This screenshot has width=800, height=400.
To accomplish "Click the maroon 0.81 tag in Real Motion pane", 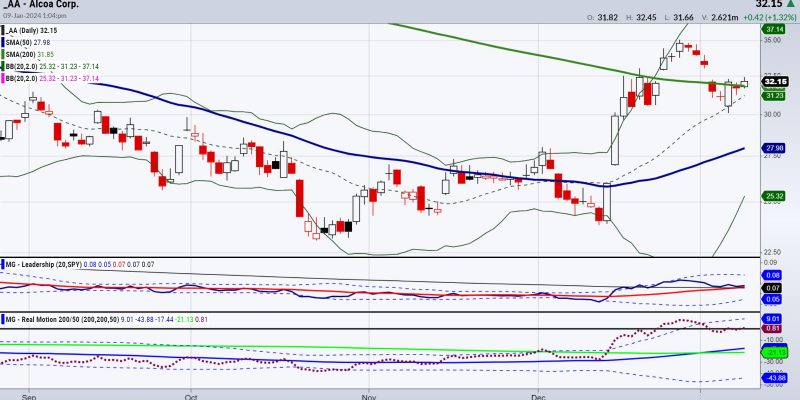I will coord(771,329).
